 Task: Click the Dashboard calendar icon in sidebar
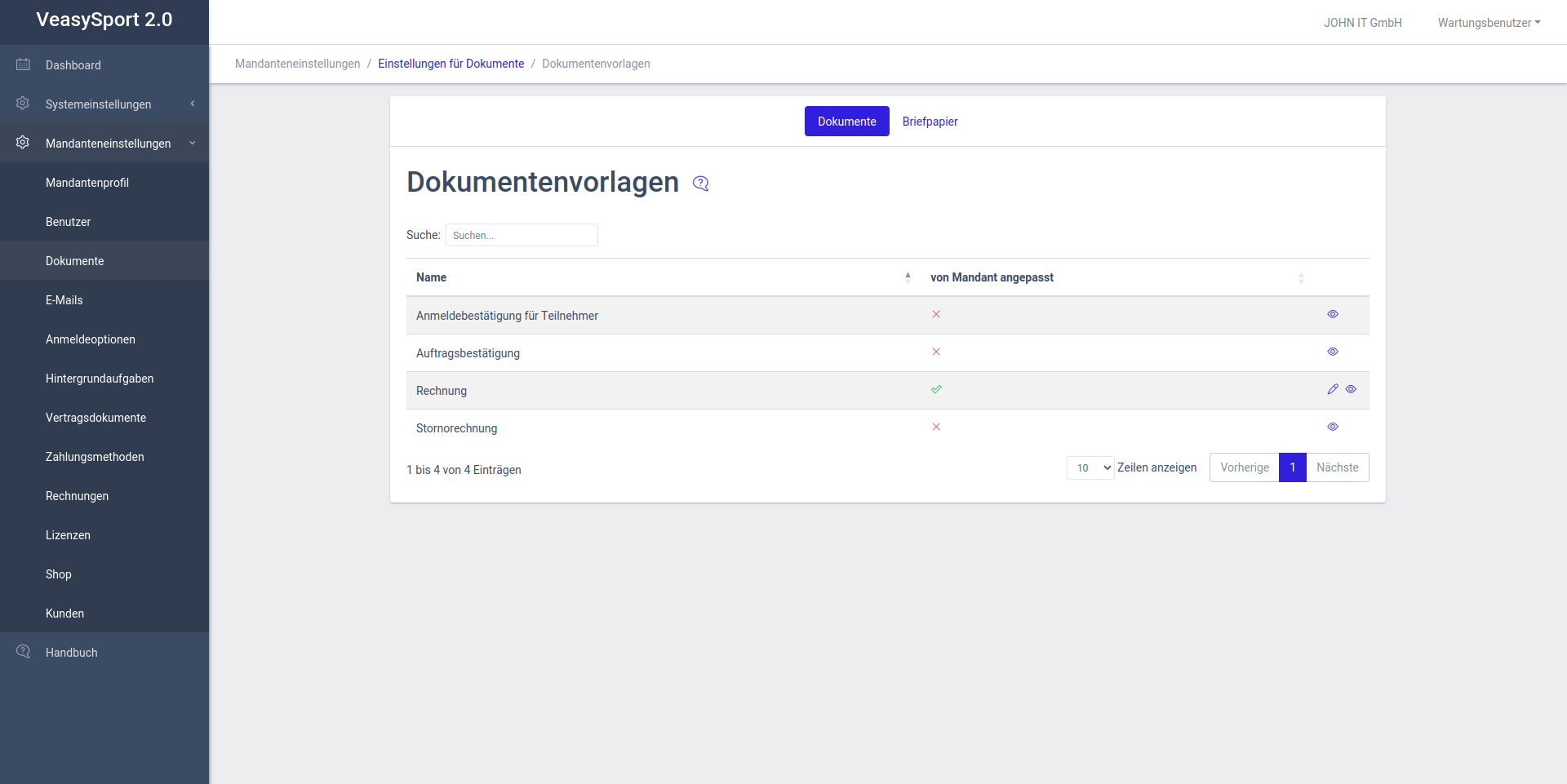point(23,64)
